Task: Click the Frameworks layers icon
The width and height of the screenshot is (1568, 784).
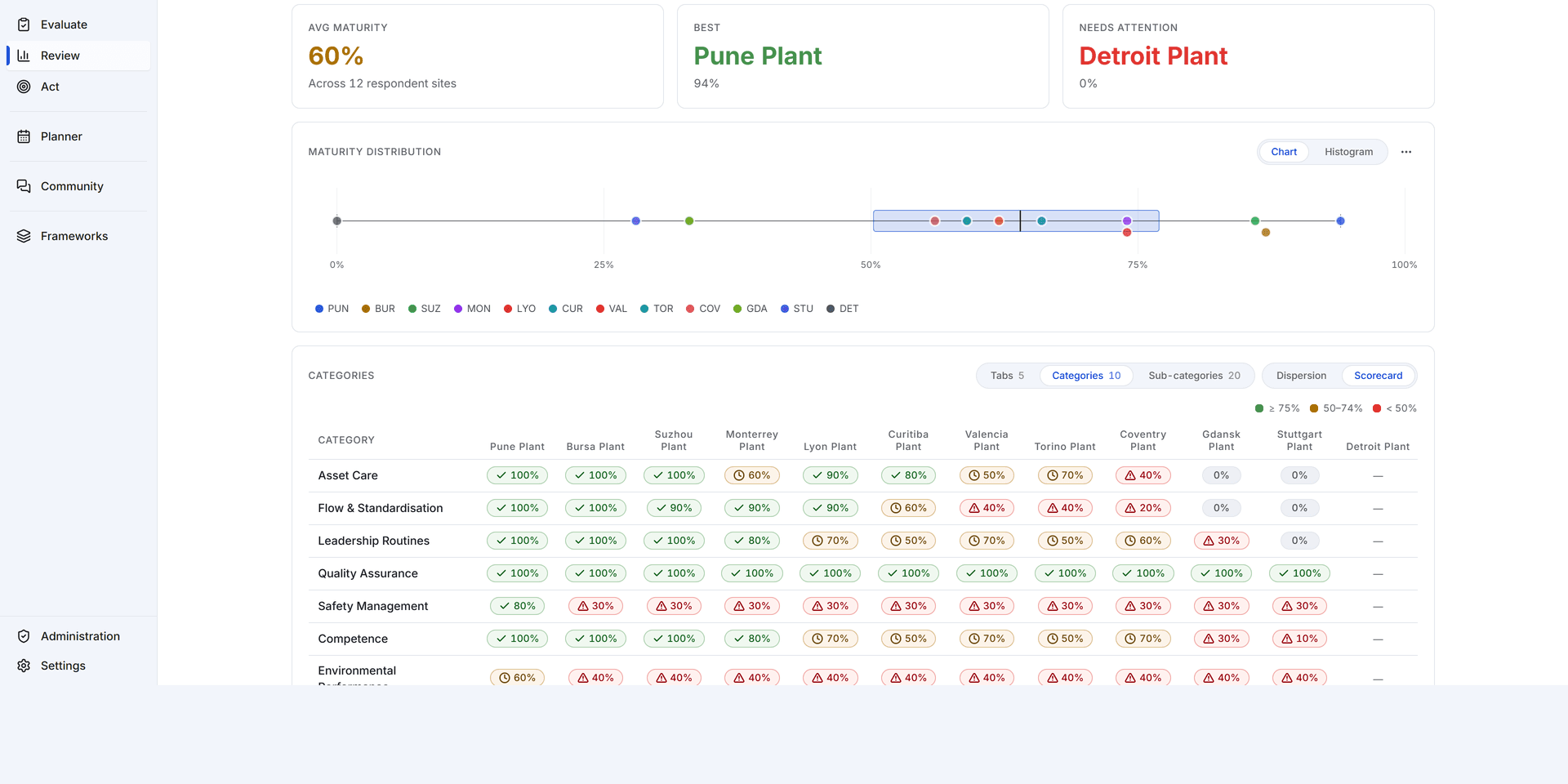Action: (24, 236)
